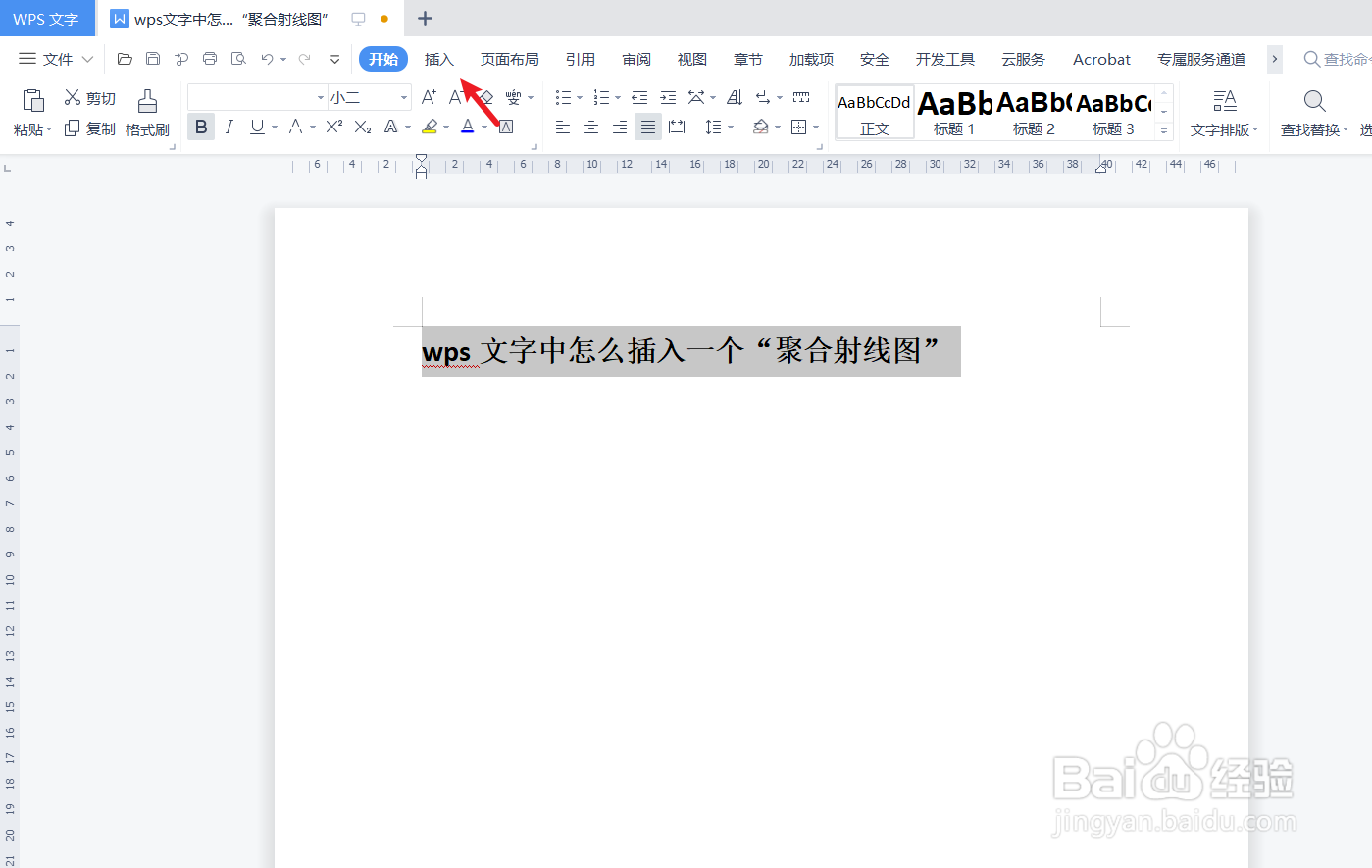Image resolution: width=1372 pixels, height=868 pixels.
Task: Set Align Right paragraph alignment
Action: point(620,127)
